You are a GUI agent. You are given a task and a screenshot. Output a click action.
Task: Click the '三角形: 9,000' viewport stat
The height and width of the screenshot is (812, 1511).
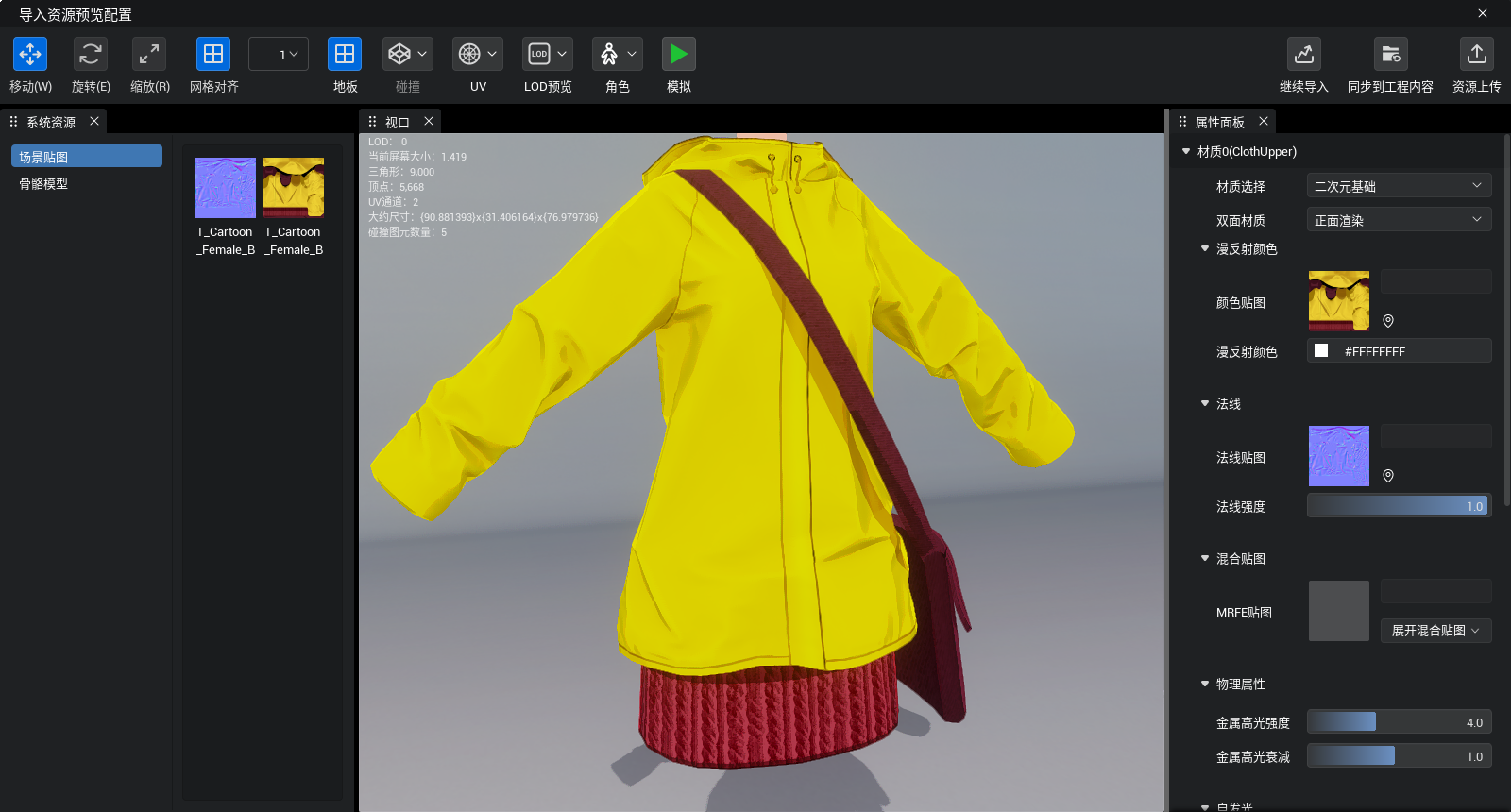click(401, 172)
